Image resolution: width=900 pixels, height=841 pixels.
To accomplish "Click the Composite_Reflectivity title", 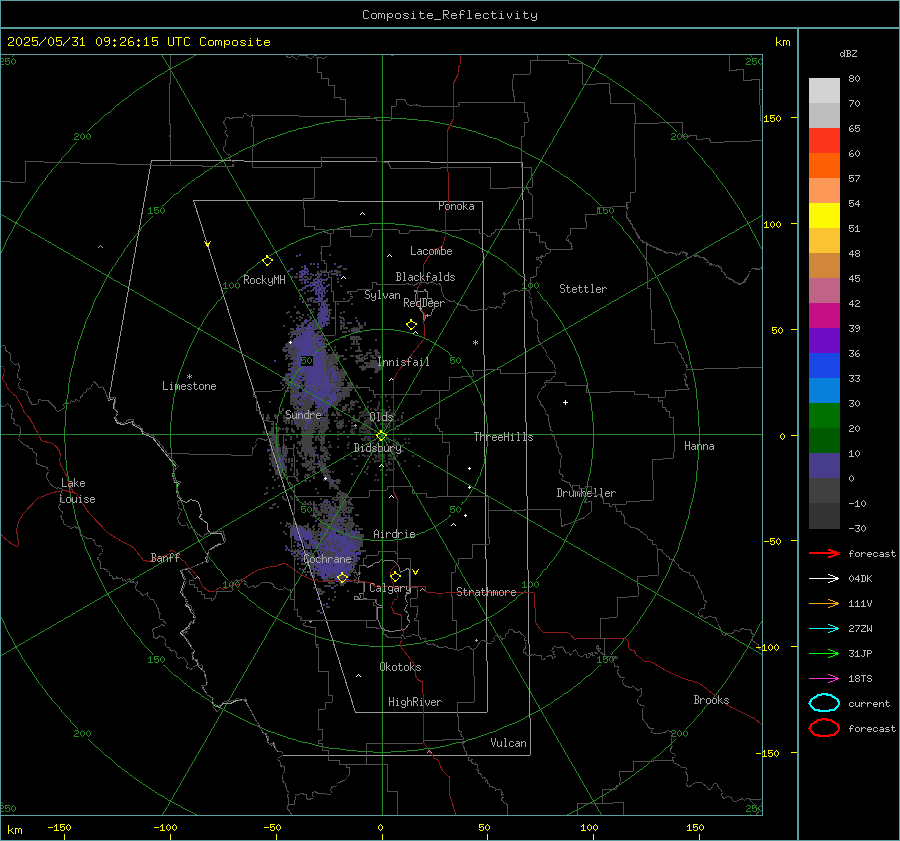I will pyautogui.click(x=449, y=15).
